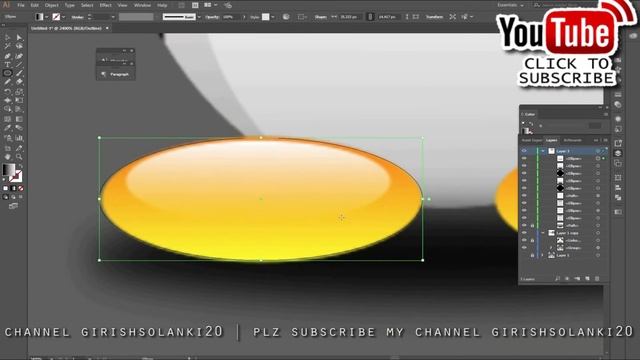
Task: Toggle visibility of Layer 1
Action: tap(524, 151)
